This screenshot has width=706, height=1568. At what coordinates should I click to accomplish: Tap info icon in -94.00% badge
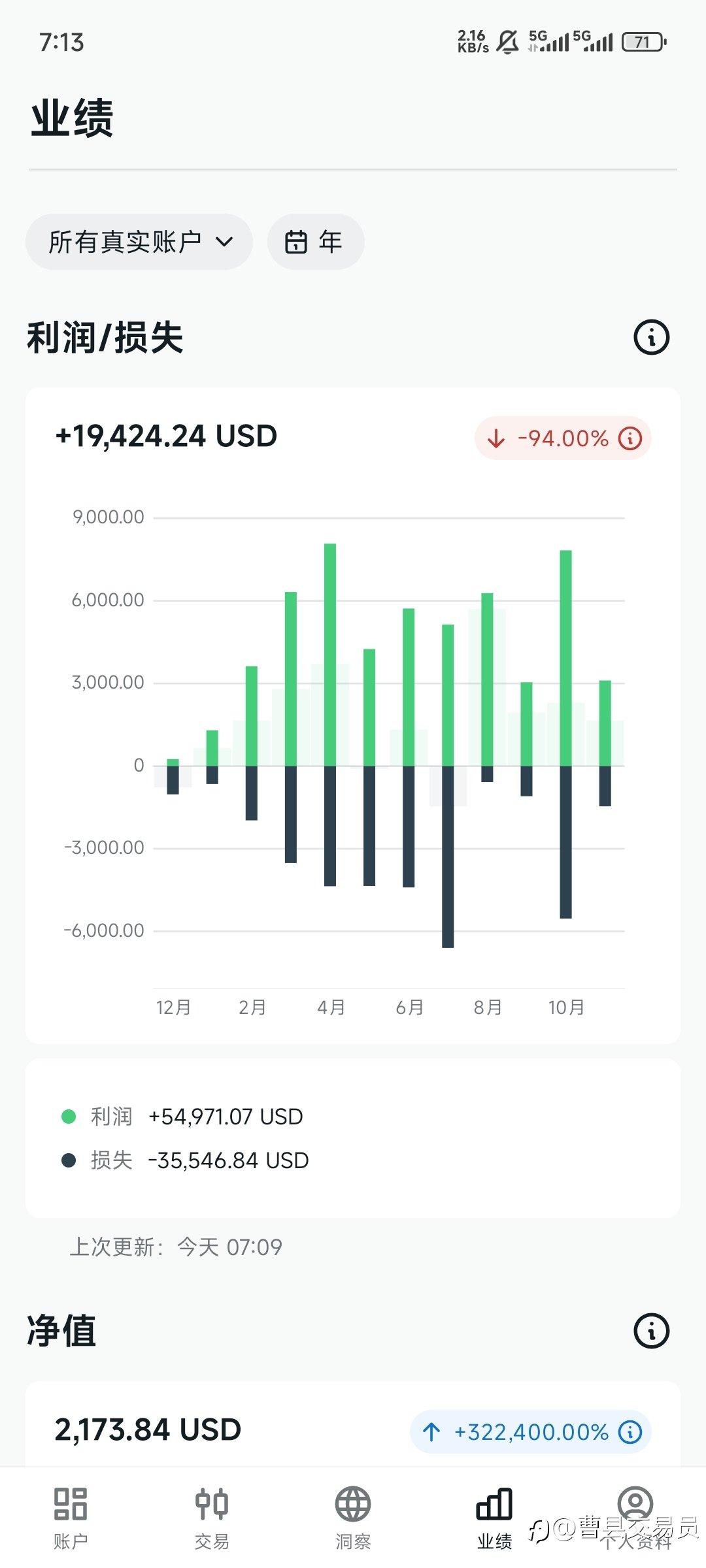pos(630,438)
